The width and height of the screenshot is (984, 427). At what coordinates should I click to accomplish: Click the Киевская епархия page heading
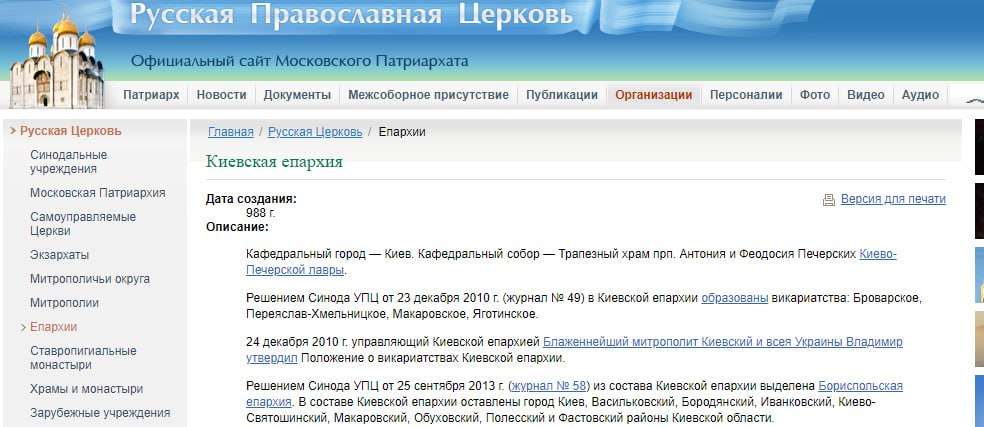(x=274, y=161)
